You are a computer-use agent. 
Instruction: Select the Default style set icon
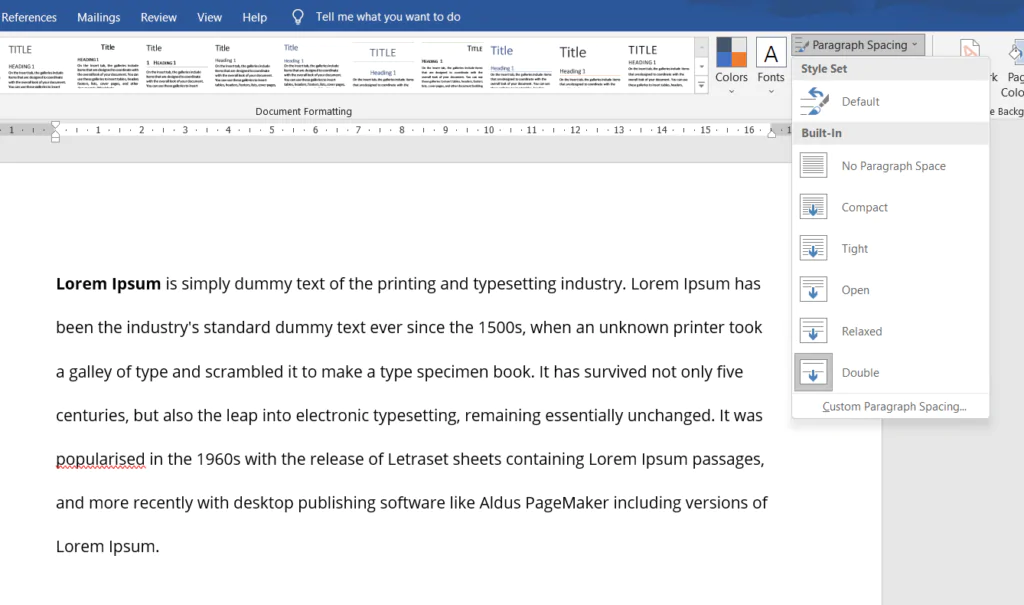tap(814, 101)
